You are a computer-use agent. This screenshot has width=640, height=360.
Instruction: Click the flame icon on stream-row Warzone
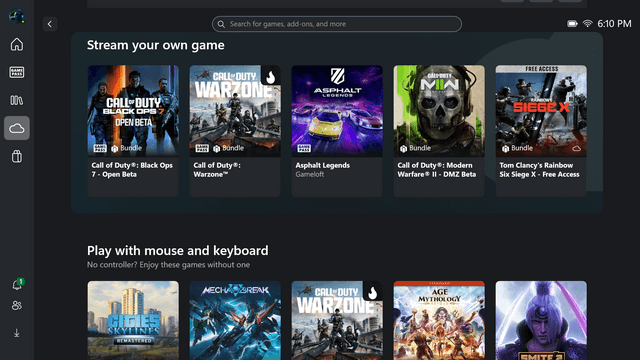(271, 76)
